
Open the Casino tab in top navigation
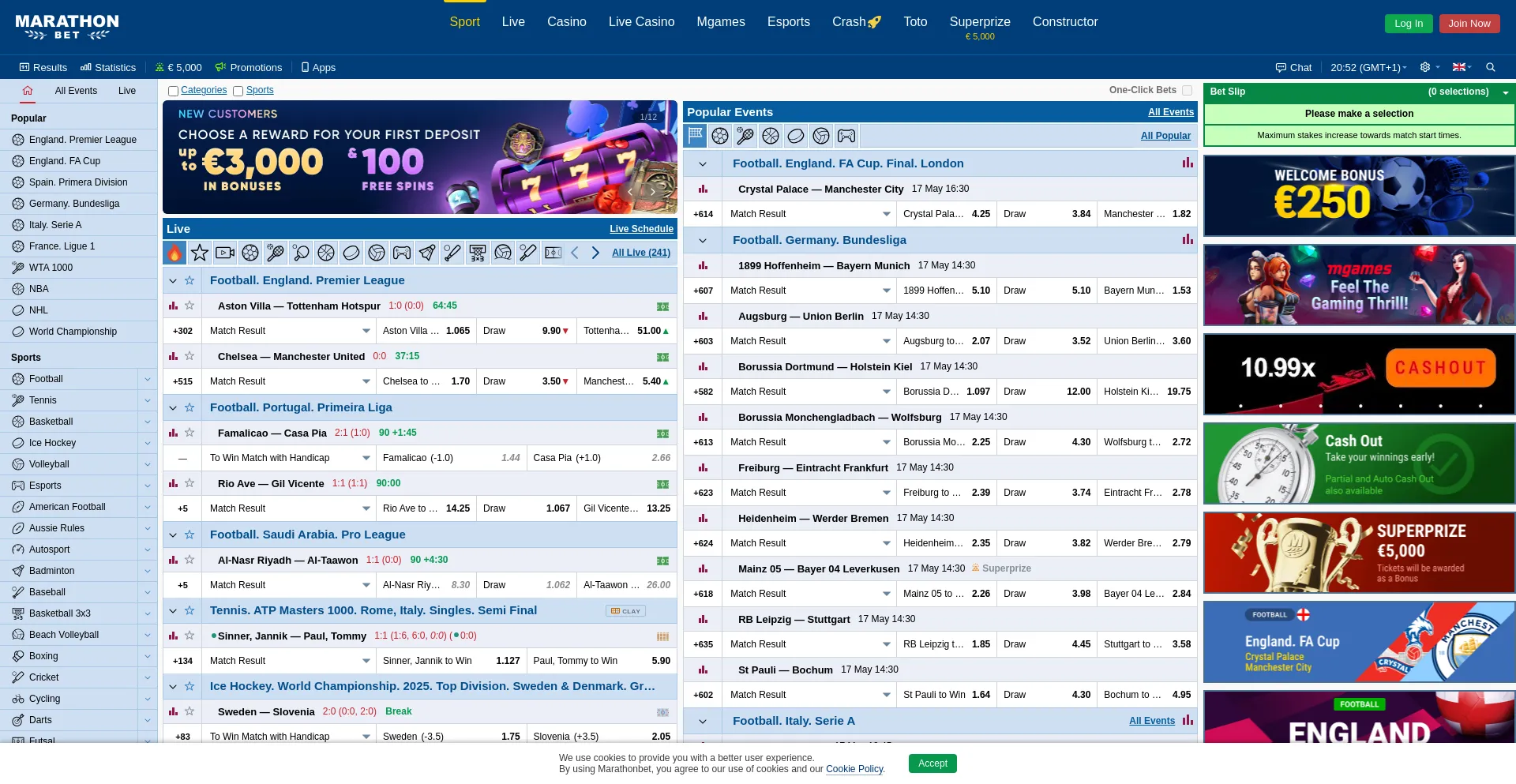pyautogui.click(x=566, y=22)
